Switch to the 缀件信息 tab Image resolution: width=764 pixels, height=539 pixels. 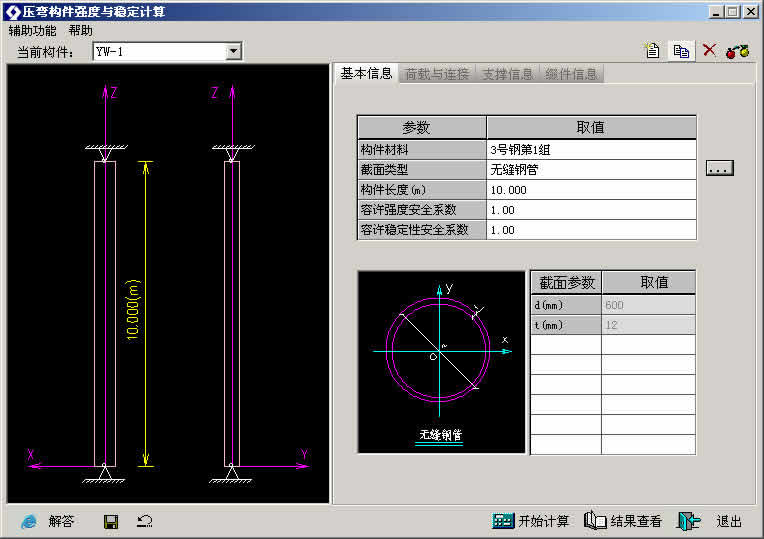point(571,74)
